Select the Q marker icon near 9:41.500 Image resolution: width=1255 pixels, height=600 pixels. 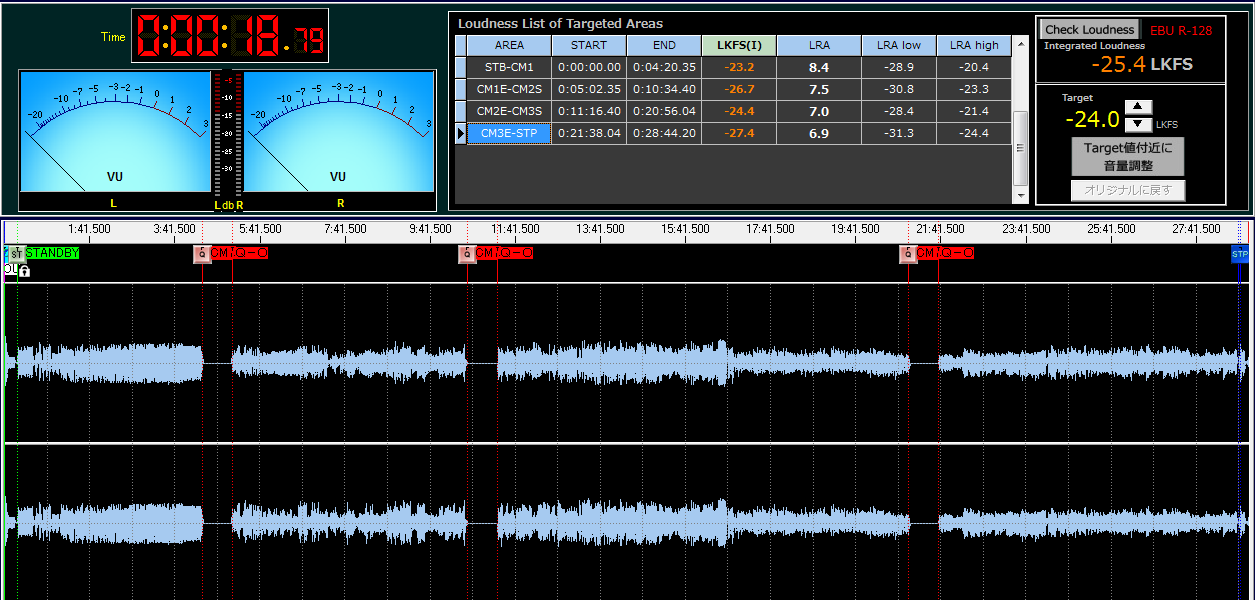467,254
